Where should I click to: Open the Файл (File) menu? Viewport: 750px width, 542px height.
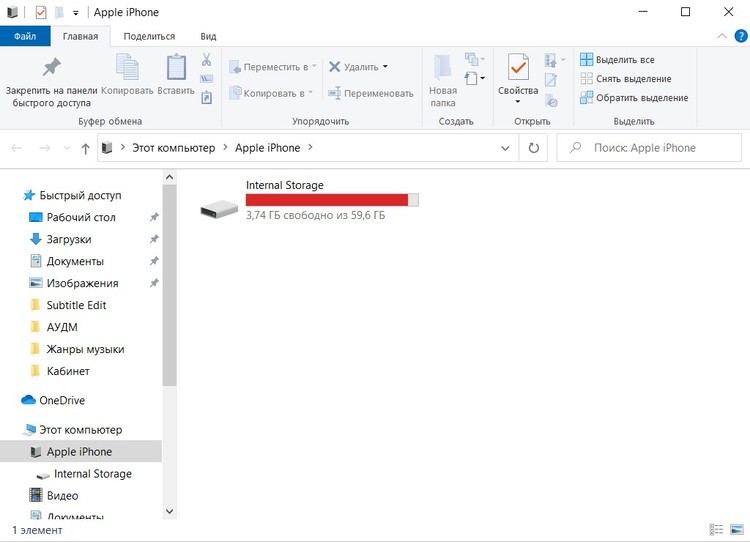click(25, 36)
